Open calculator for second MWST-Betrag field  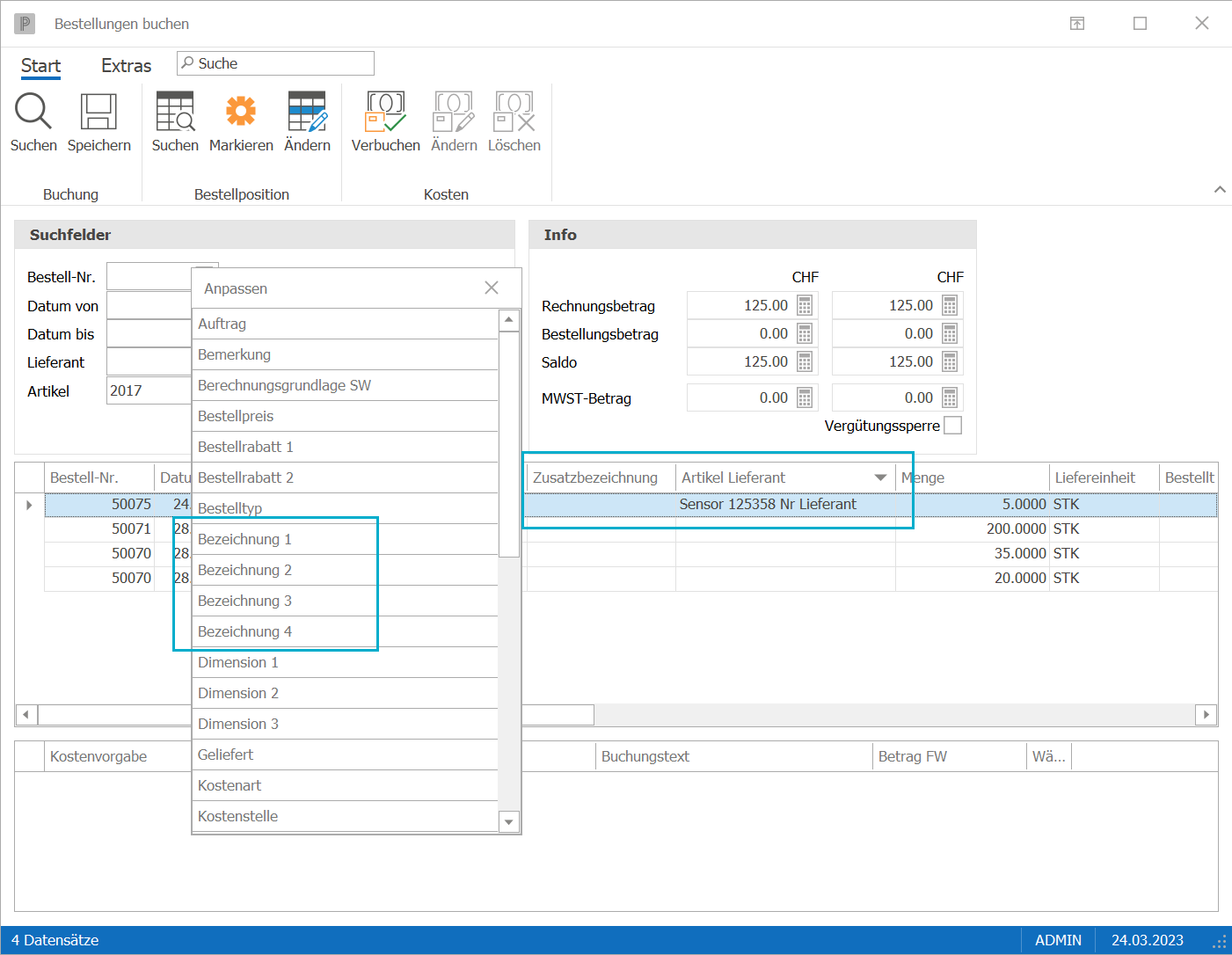tap(950, 397)
